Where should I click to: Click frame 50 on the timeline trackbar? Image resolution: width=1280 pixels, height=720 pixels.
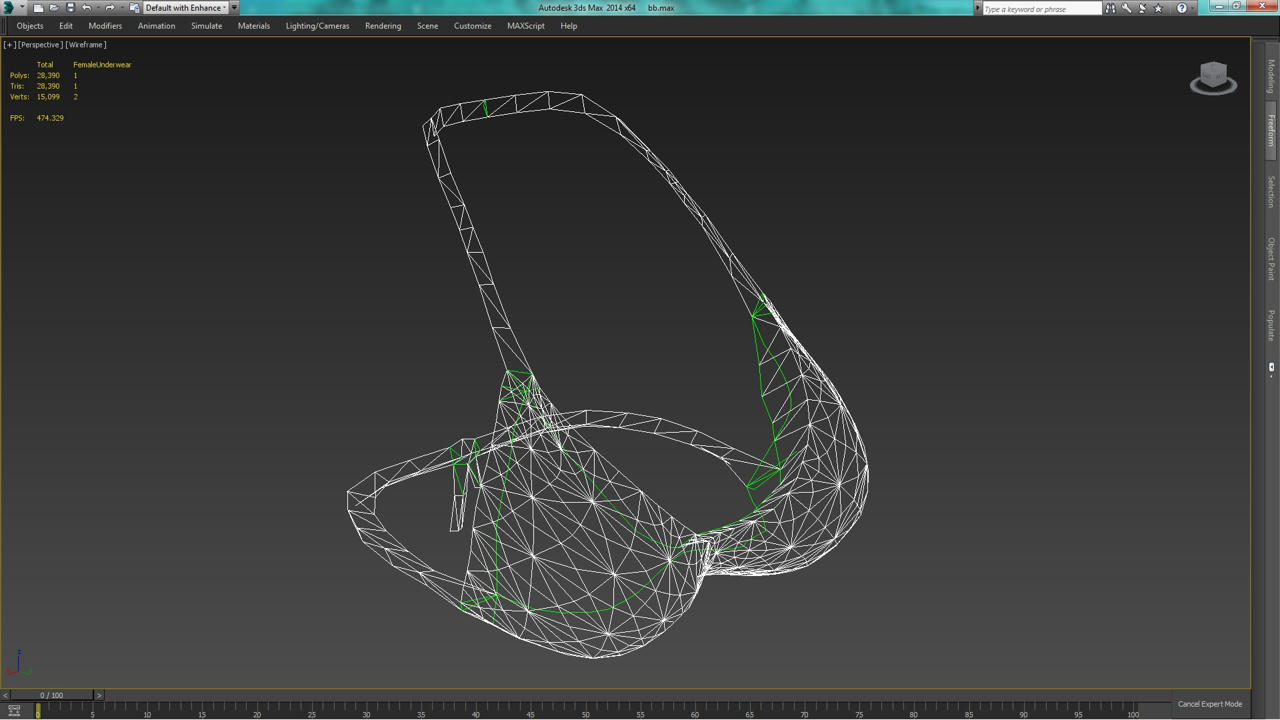pyautogui.click(x=585, y=712)
